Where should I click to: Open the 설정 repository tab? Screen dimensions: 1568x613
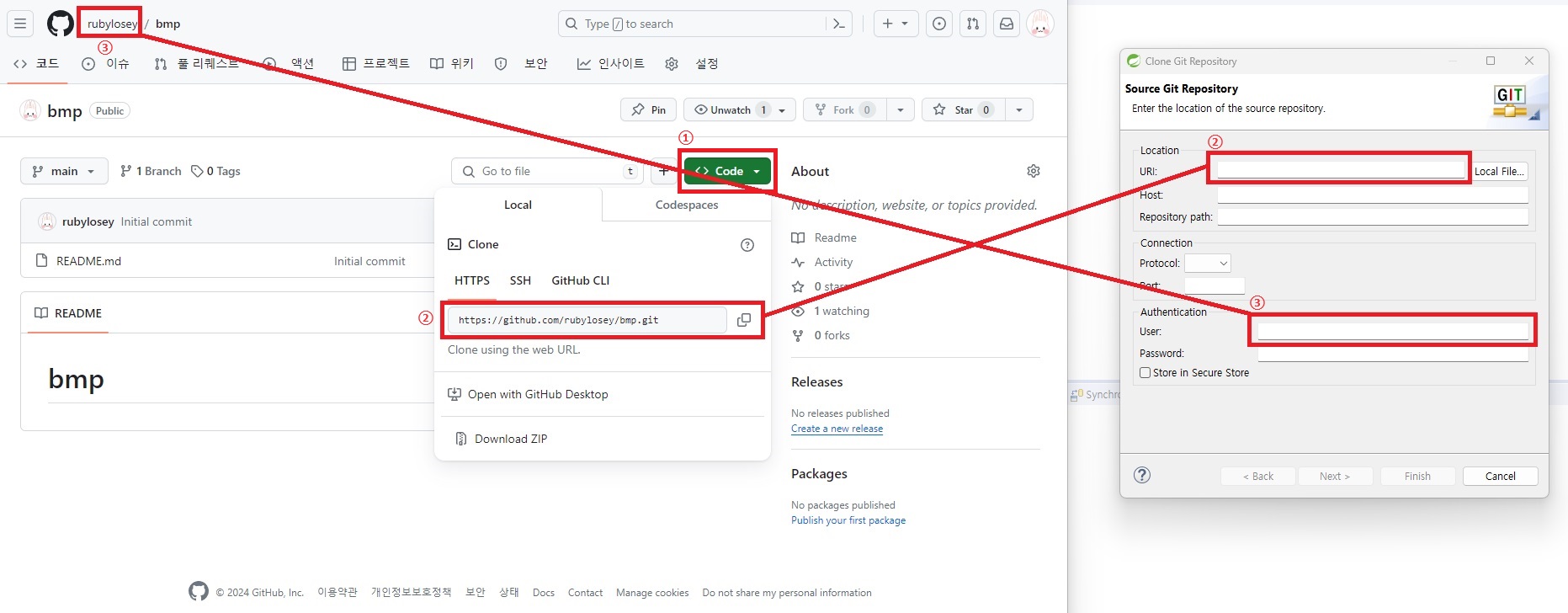click(691, 64)
